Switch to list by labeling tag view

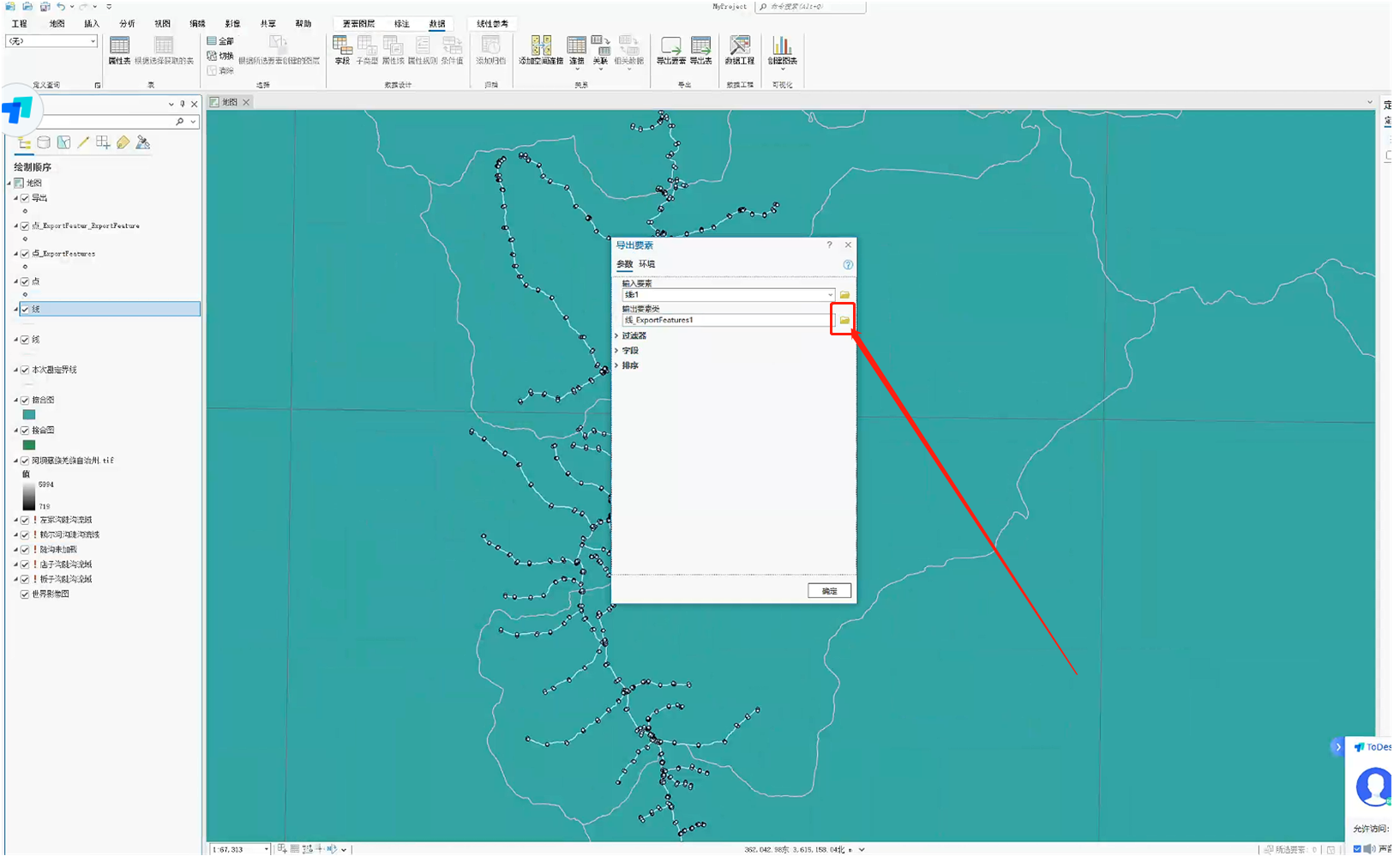123,143
